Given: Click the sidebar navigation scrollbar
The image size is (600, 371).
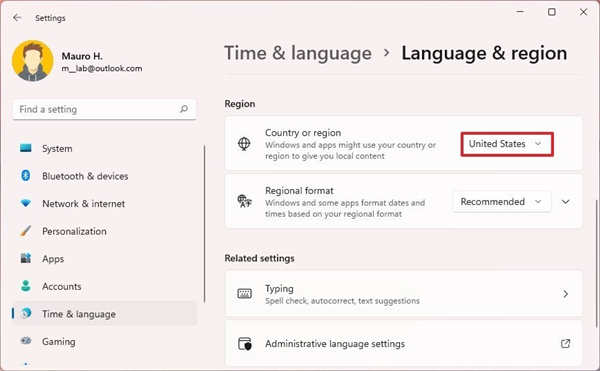Looking at the screenshot, I should pos(204,224).
